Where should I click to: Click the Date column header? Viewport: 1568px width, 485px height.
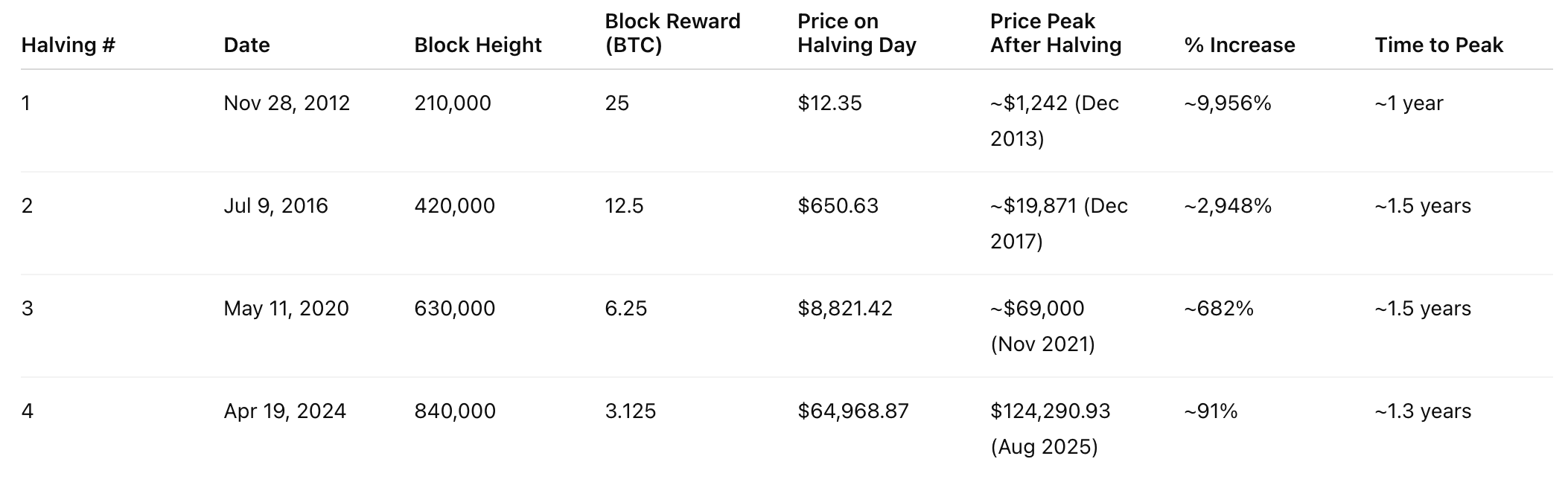[246, 45]
